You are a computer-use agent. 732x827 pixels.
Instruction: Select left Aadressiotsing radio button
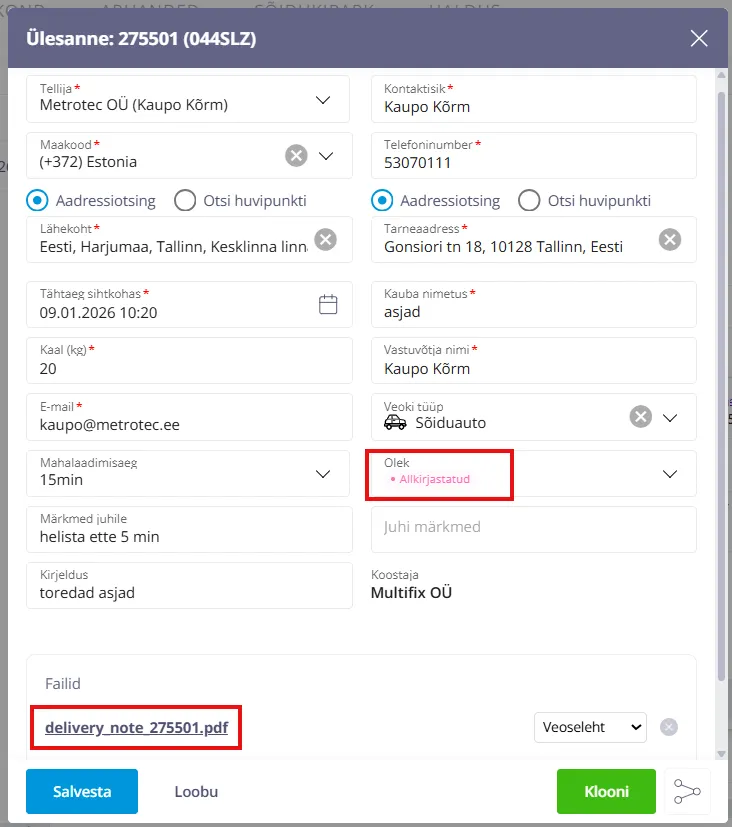[37, 200]
